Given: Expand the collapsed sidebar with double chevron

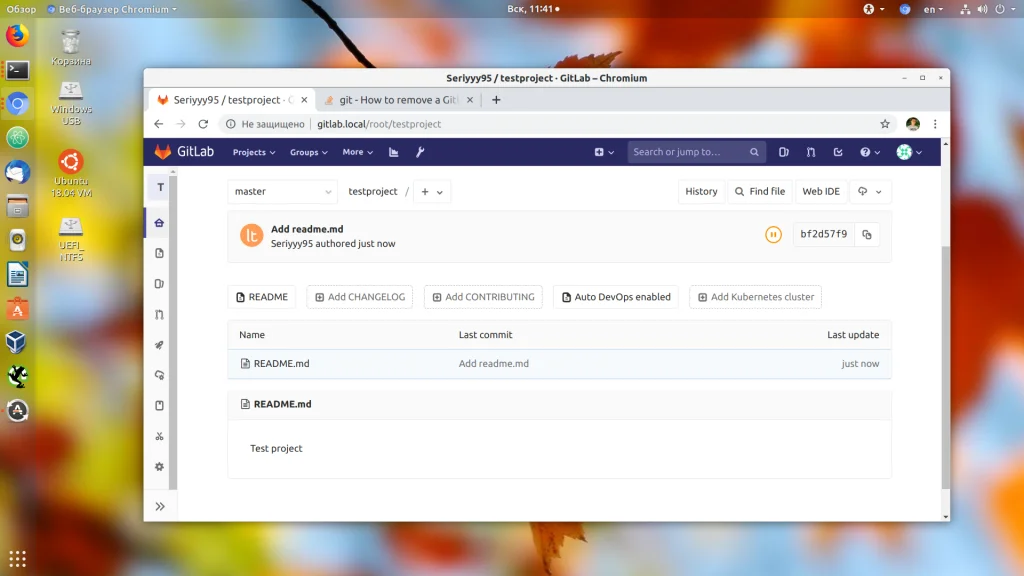Looking at the screenshot, I should tap(160, 507).
